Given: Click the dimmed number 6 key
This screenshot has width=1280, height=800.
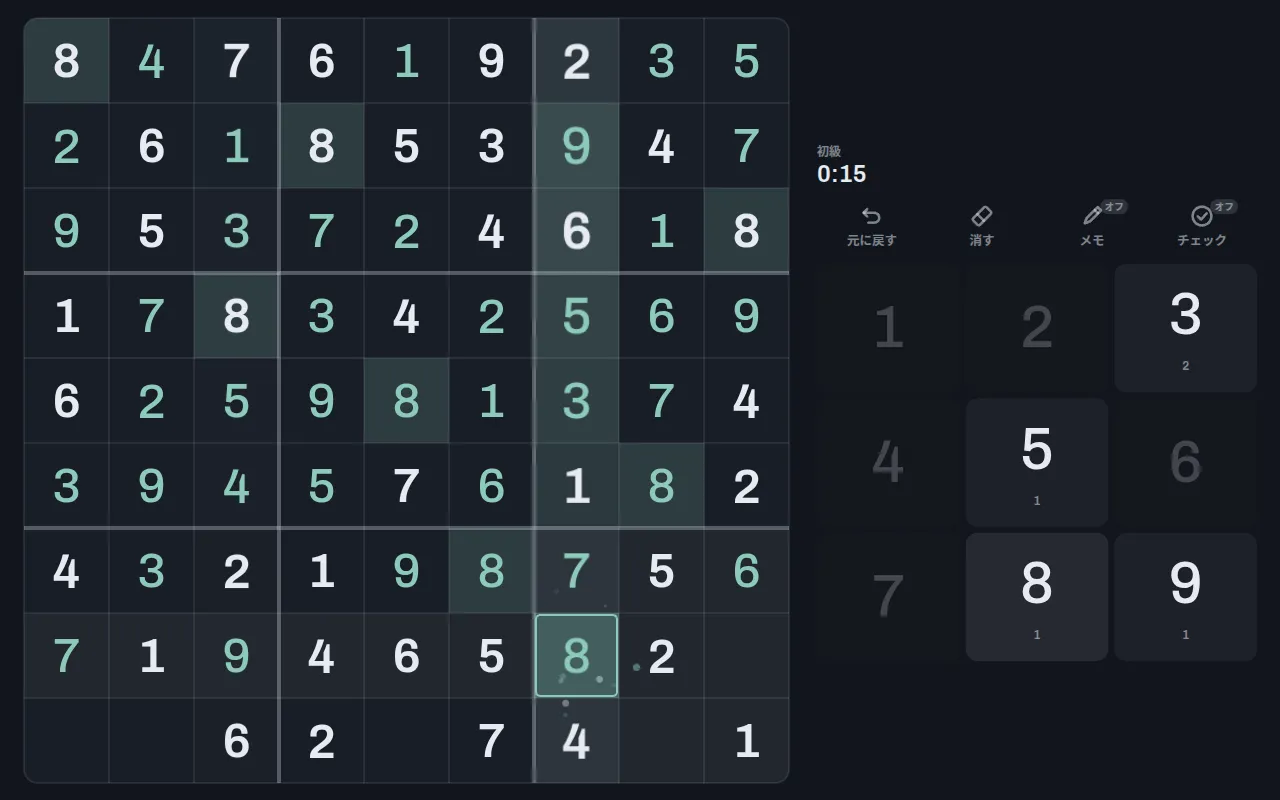Looking at the screenshot, I should (1185, 462).
